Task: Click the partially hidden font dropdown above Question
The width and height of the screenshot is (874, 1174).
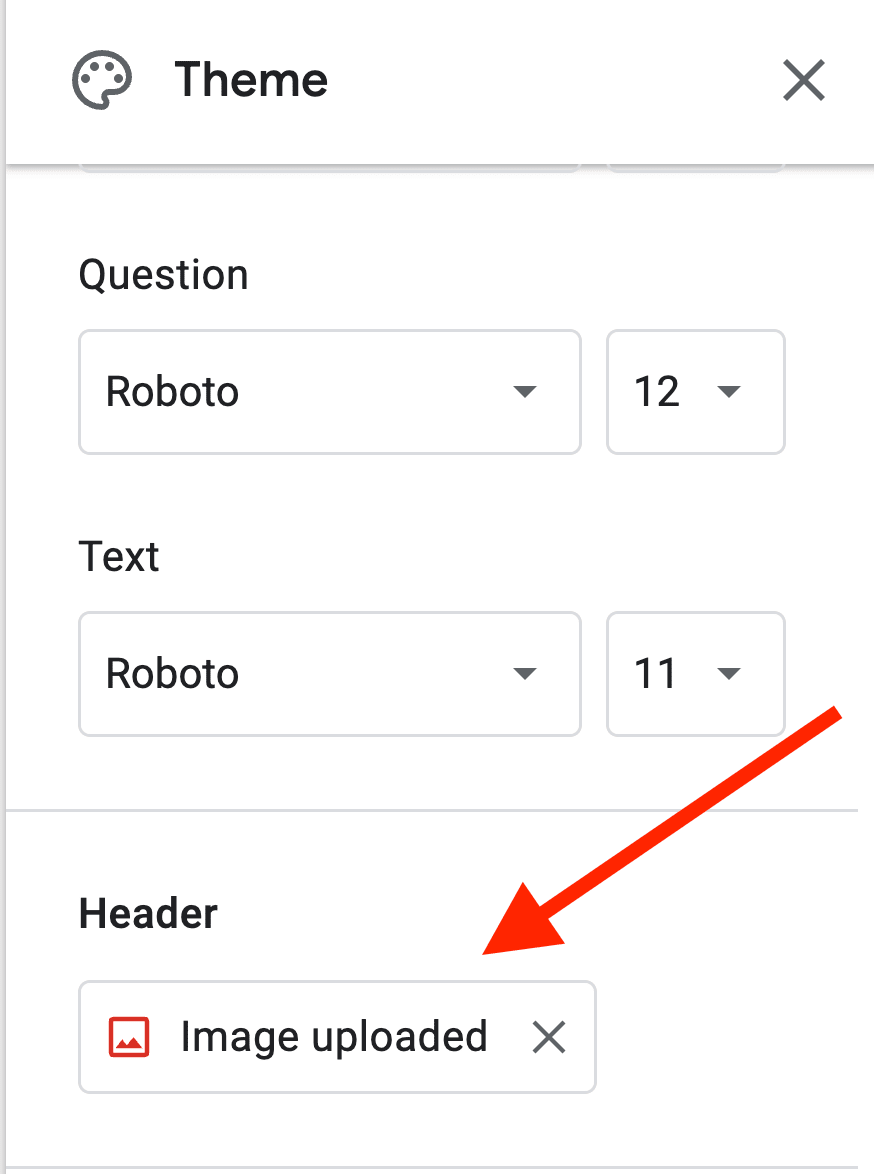Action: 329,167
